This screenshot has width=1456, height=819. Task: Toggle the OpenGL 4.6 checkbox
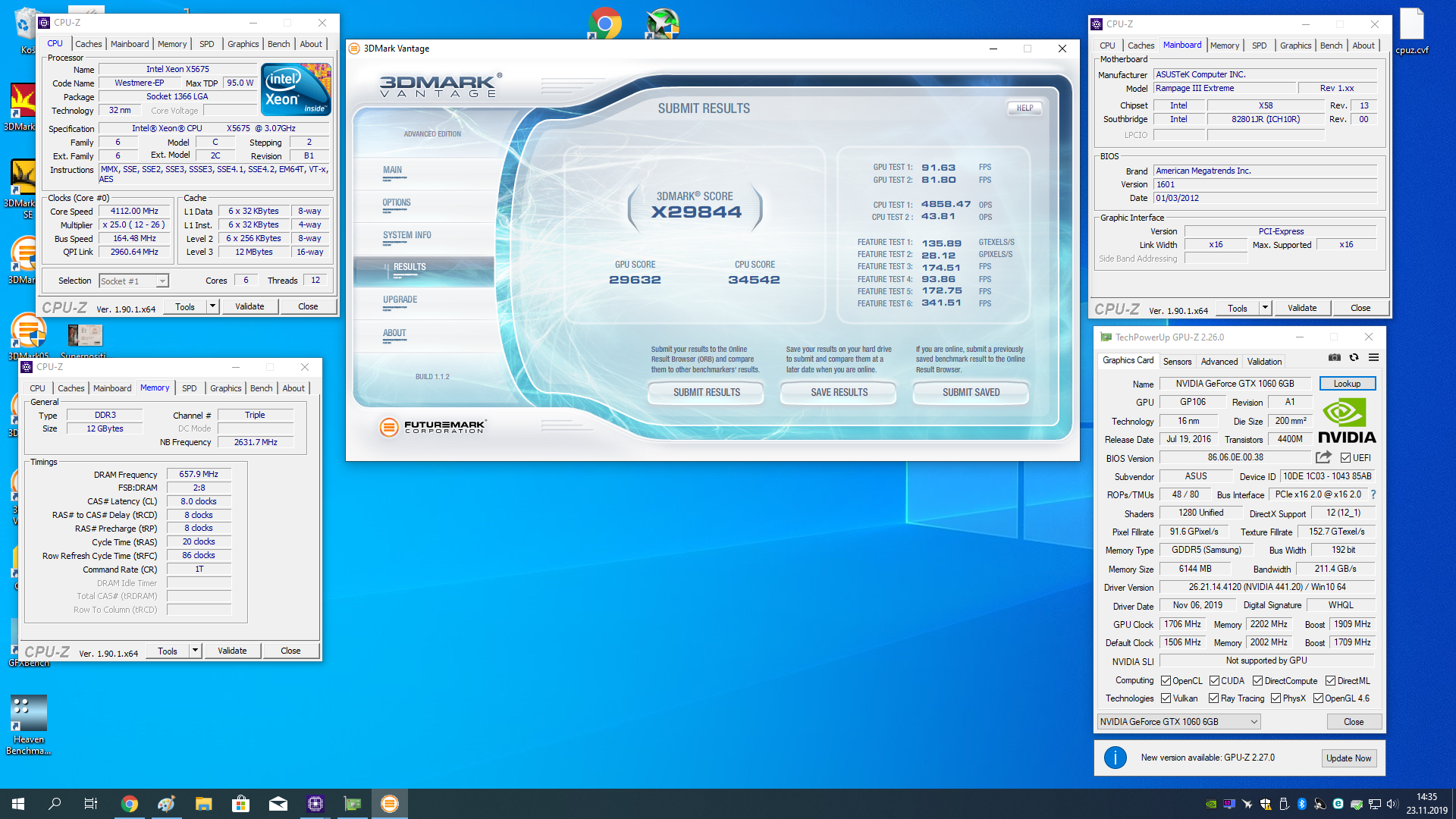pyautogui.click(x=1318, y=698)
